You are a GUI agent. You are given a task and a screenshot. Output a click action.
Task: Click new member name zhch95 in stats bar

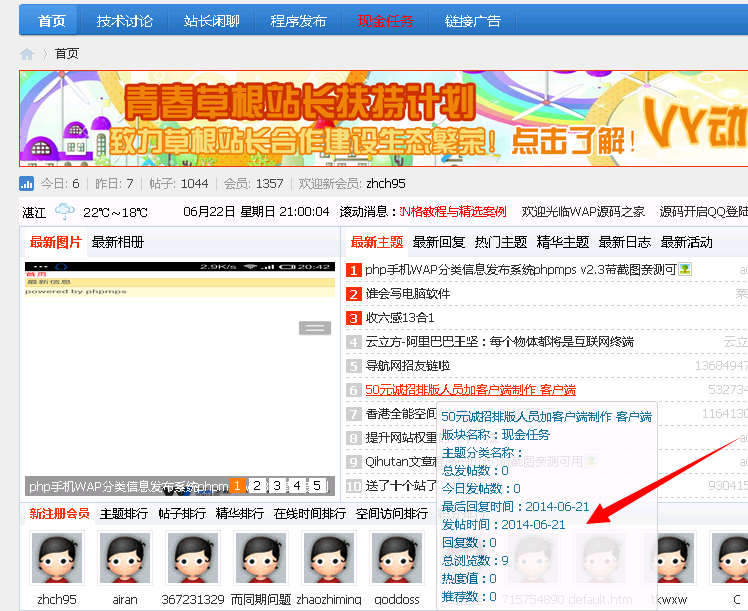(x=385, y=184)
